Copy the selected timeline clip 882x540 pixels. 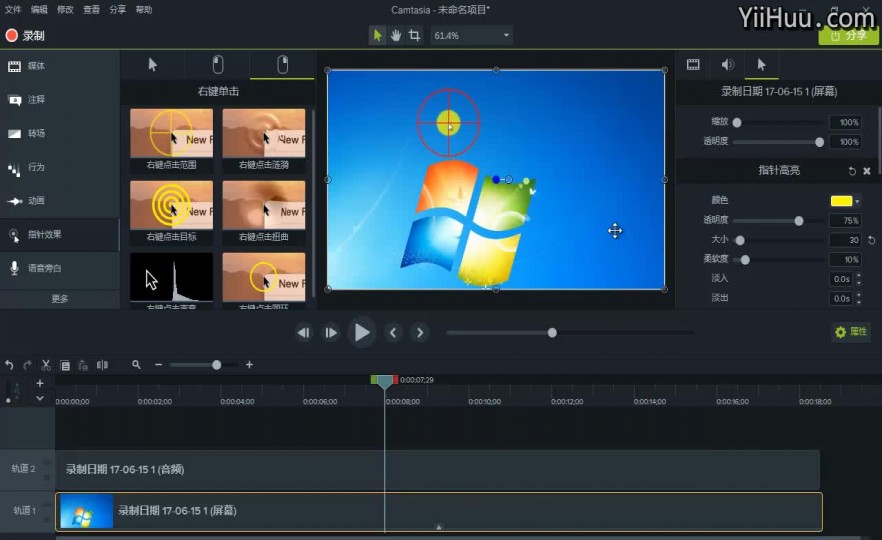(65, 365)
